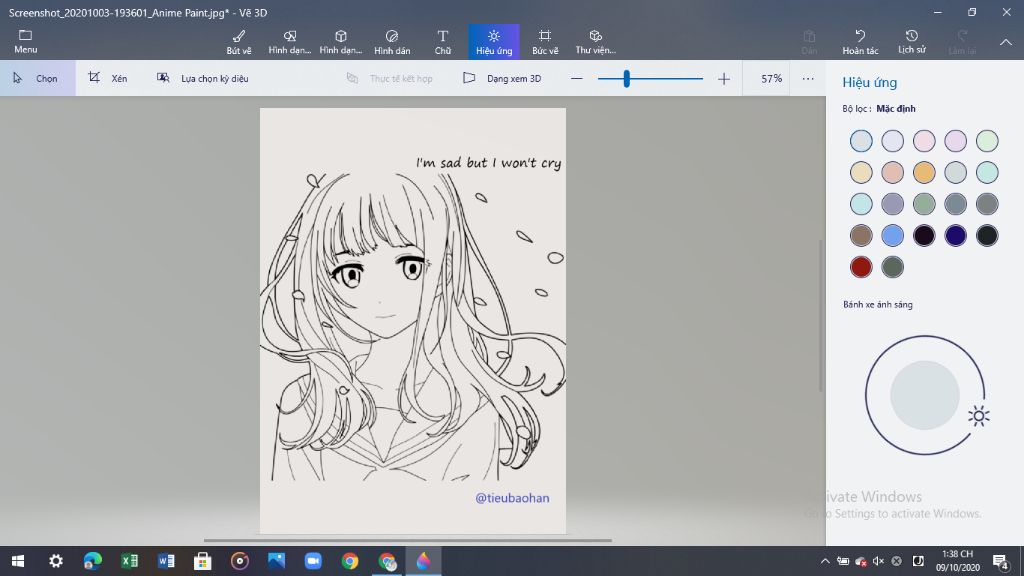Show hidden tray icons chevron
The width and height of the screenshot is (1024, 576).
point(825,561)
